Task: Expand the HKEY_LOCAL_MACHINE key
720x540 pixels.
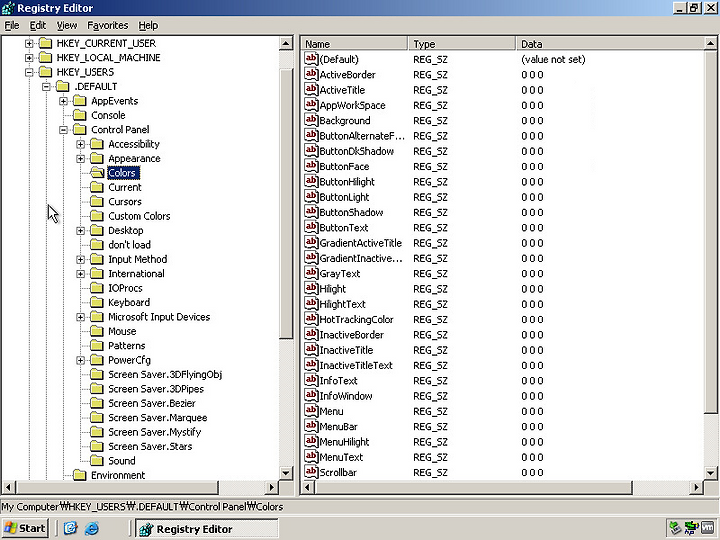Action: [29, 57]
